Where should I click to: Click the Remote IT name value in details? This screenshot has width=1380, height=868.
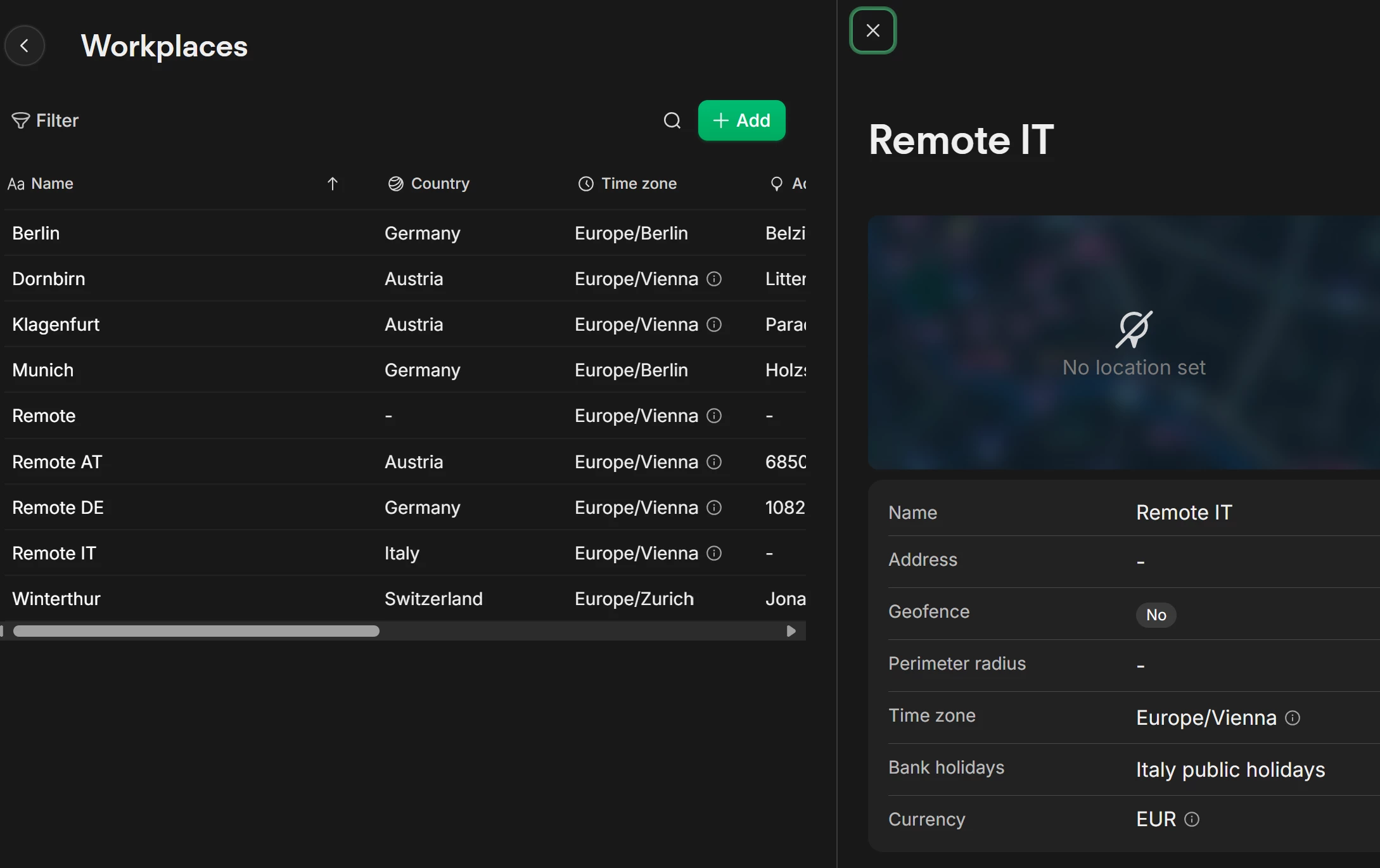(x=1184, y=513)
